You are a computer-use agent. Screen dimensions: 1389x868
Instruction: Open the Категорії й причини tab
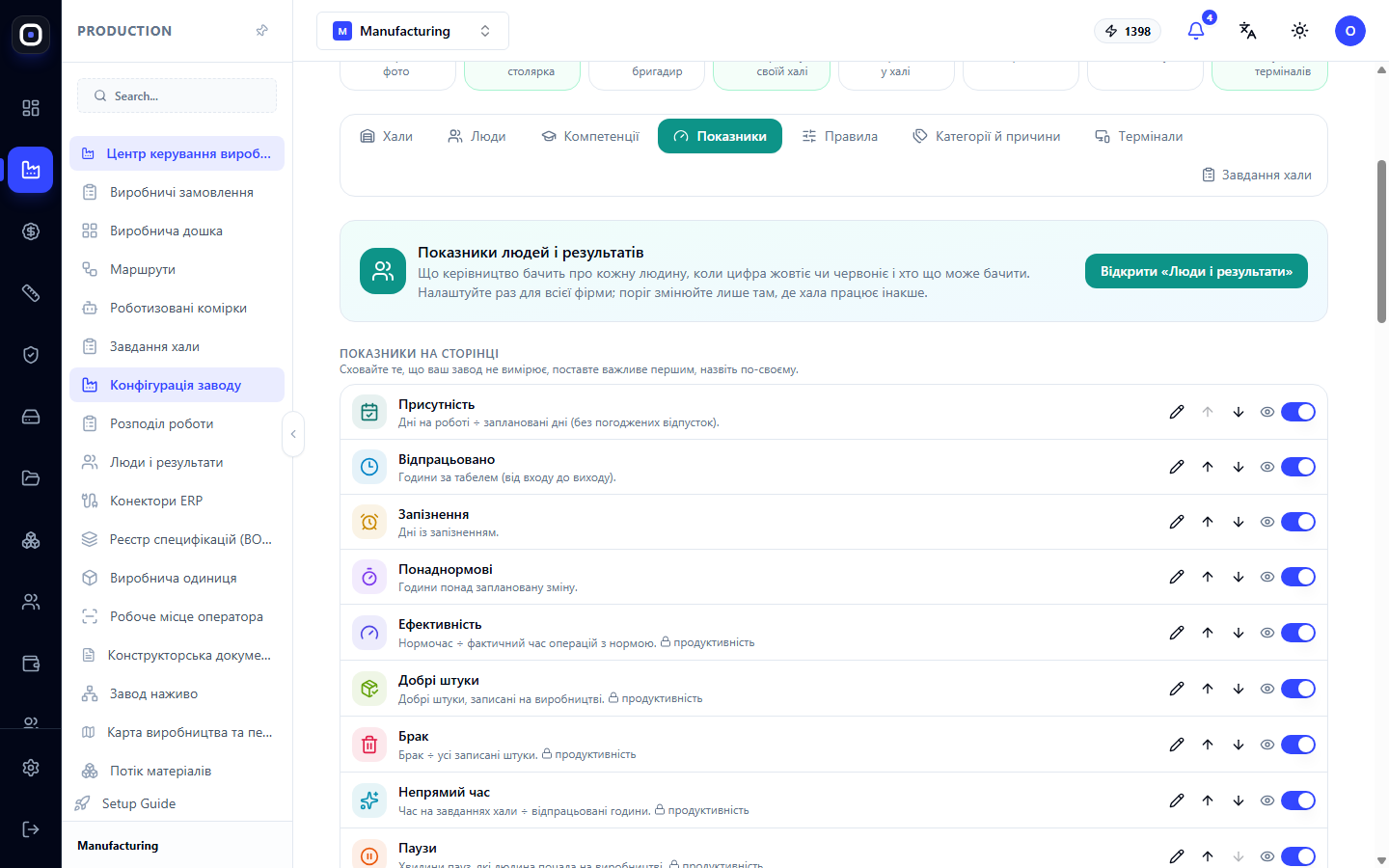click(986, 136)
